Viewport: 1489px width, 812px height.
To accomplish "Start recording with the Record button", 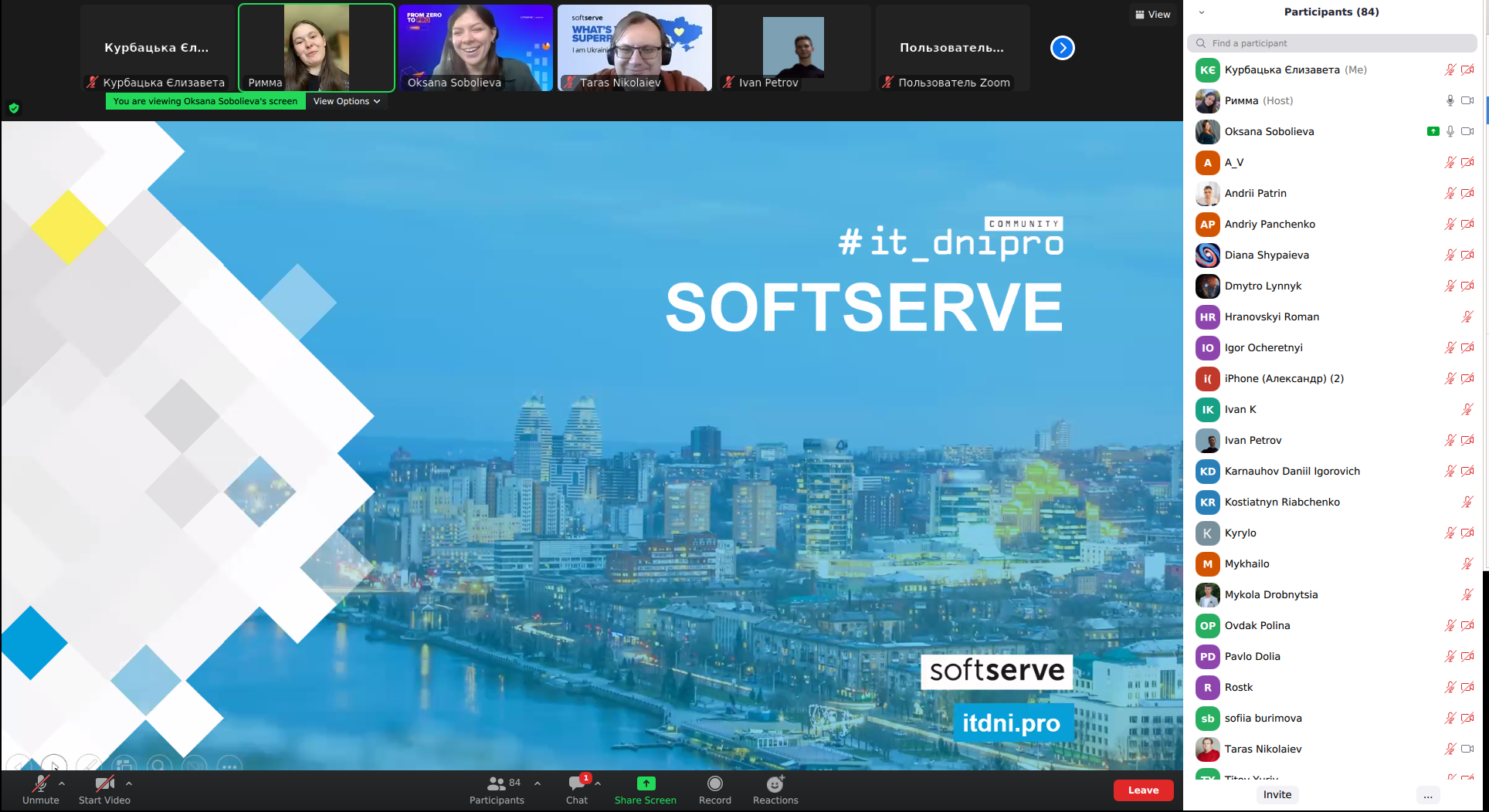I will tap(715, 790).
